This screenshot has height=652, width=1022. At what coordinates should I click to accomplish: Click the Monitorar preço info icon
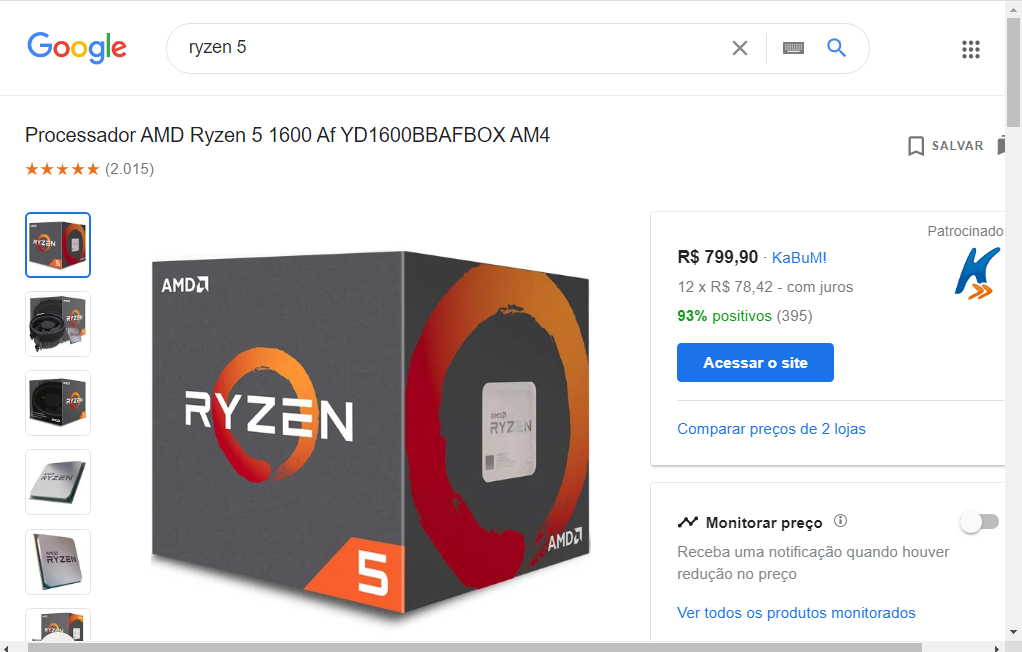coord(840,521)
